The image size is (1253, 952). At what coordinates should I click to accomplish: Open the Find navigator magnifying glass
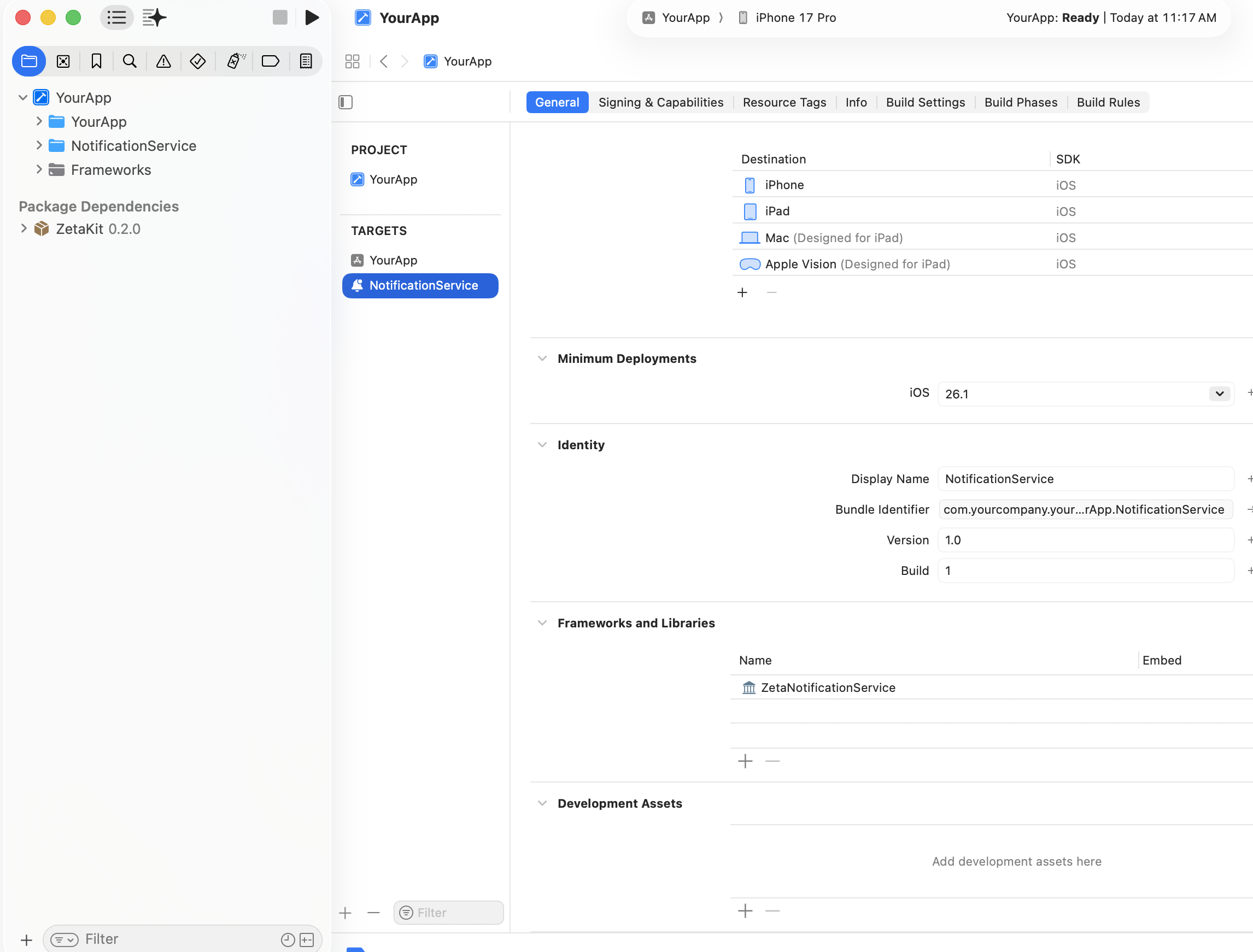point(130,61)
